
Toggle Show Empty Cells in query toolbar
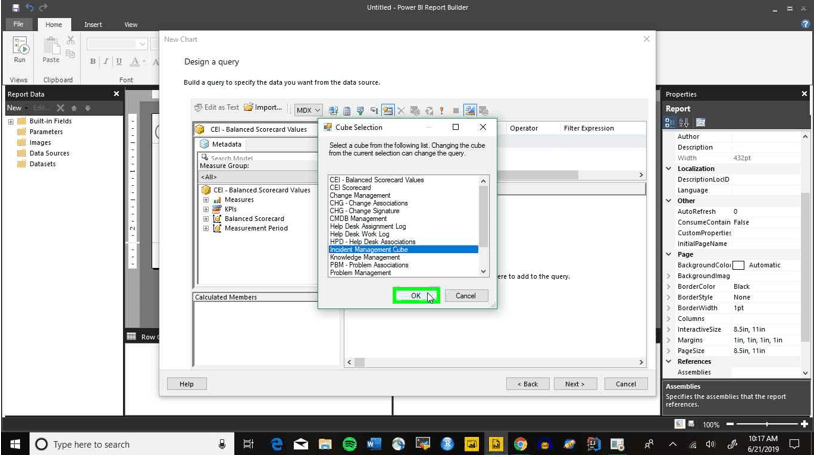coord(361,110)
